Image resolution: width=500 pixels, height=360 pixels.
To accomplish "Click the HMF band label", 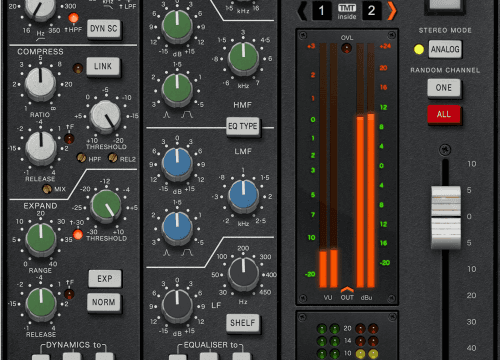I will pyautogui.click(x=242, y=105).
